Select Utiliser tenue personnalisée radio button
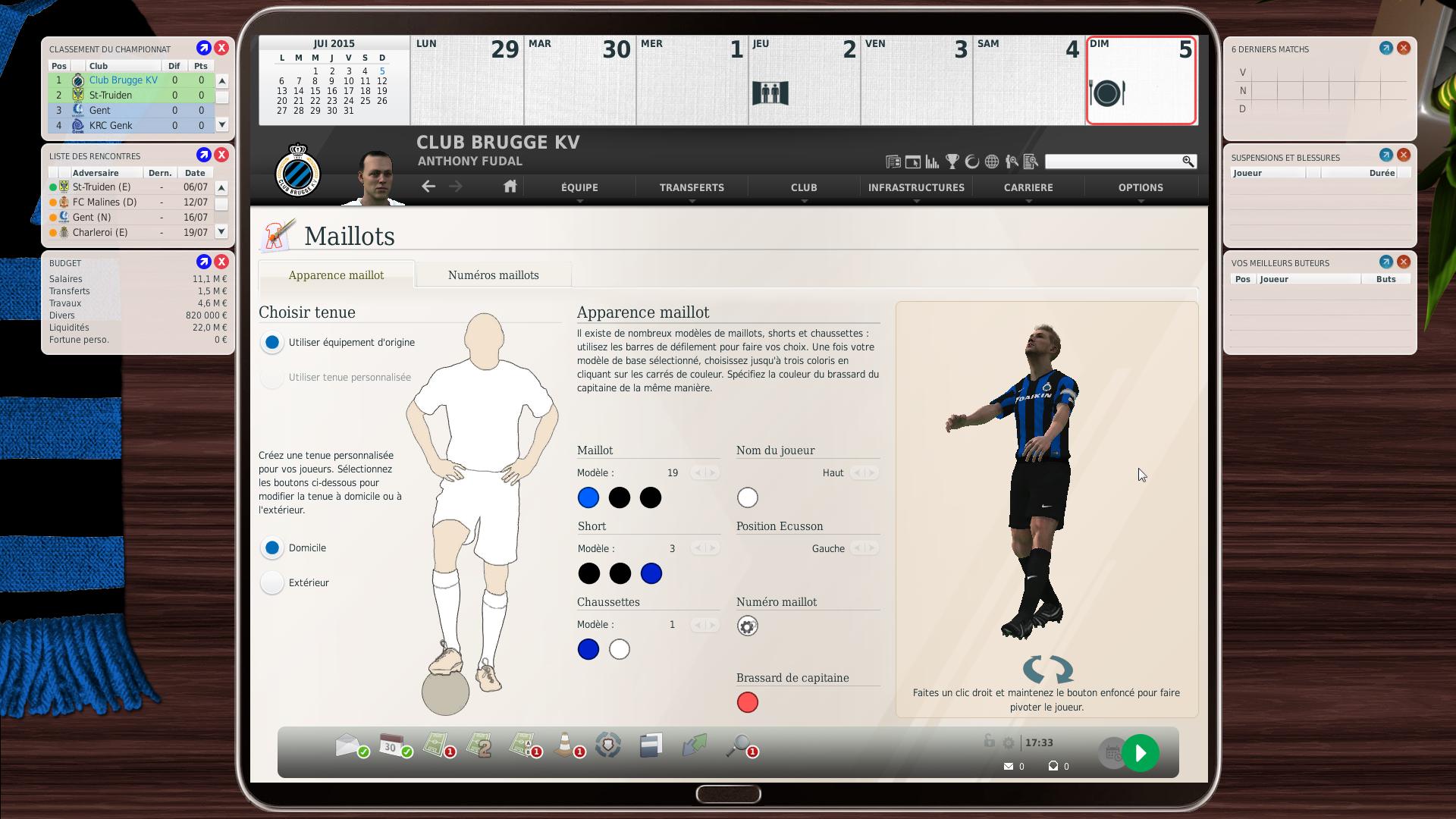Viewport: 1456px width, 819px height. (x=271, y=377)
